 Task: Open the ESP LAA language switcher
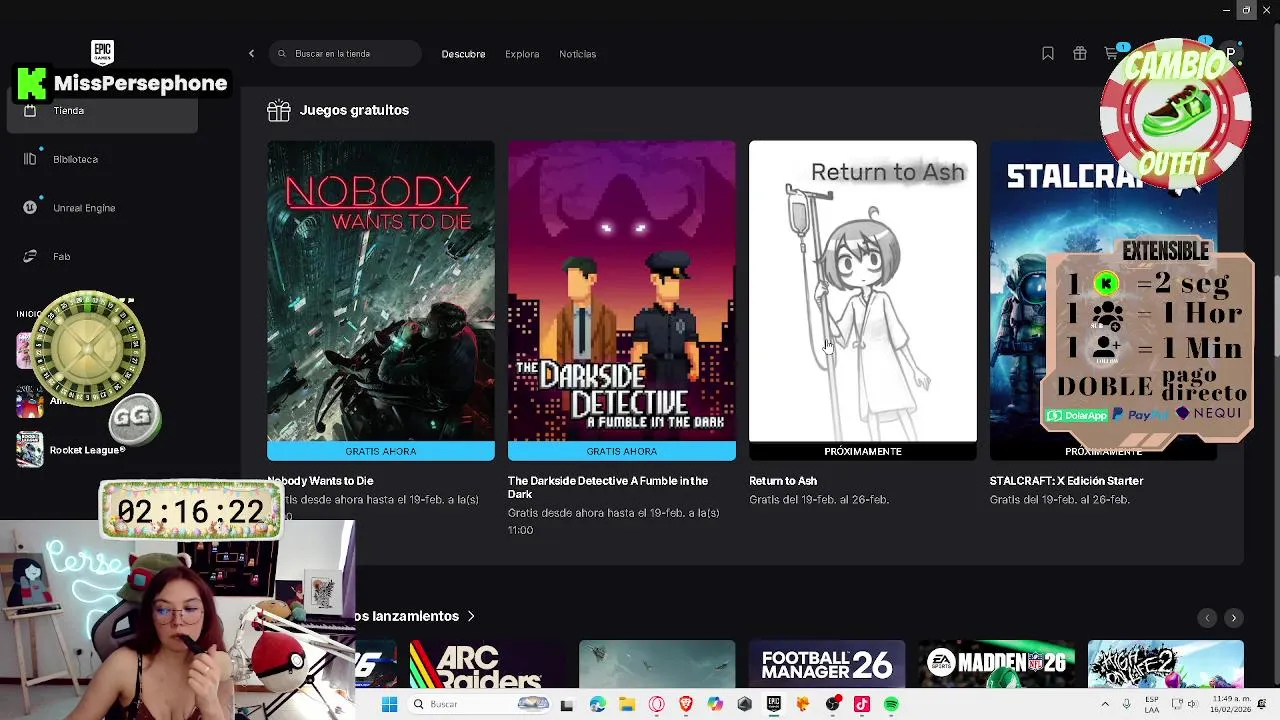point(1153,704)
